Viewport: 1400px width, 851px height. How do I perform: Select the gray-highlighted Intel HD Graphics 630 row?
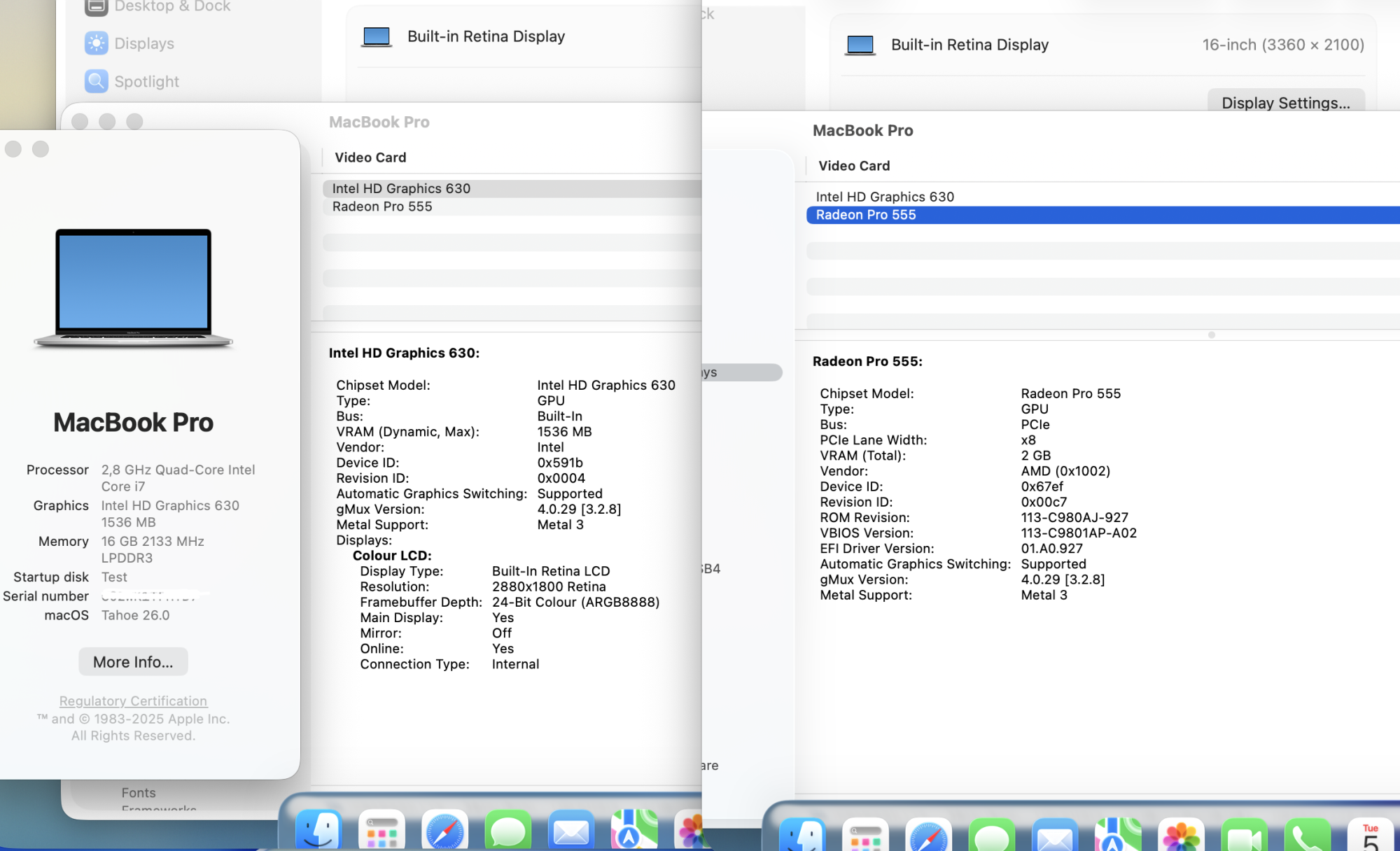(401, 188)
